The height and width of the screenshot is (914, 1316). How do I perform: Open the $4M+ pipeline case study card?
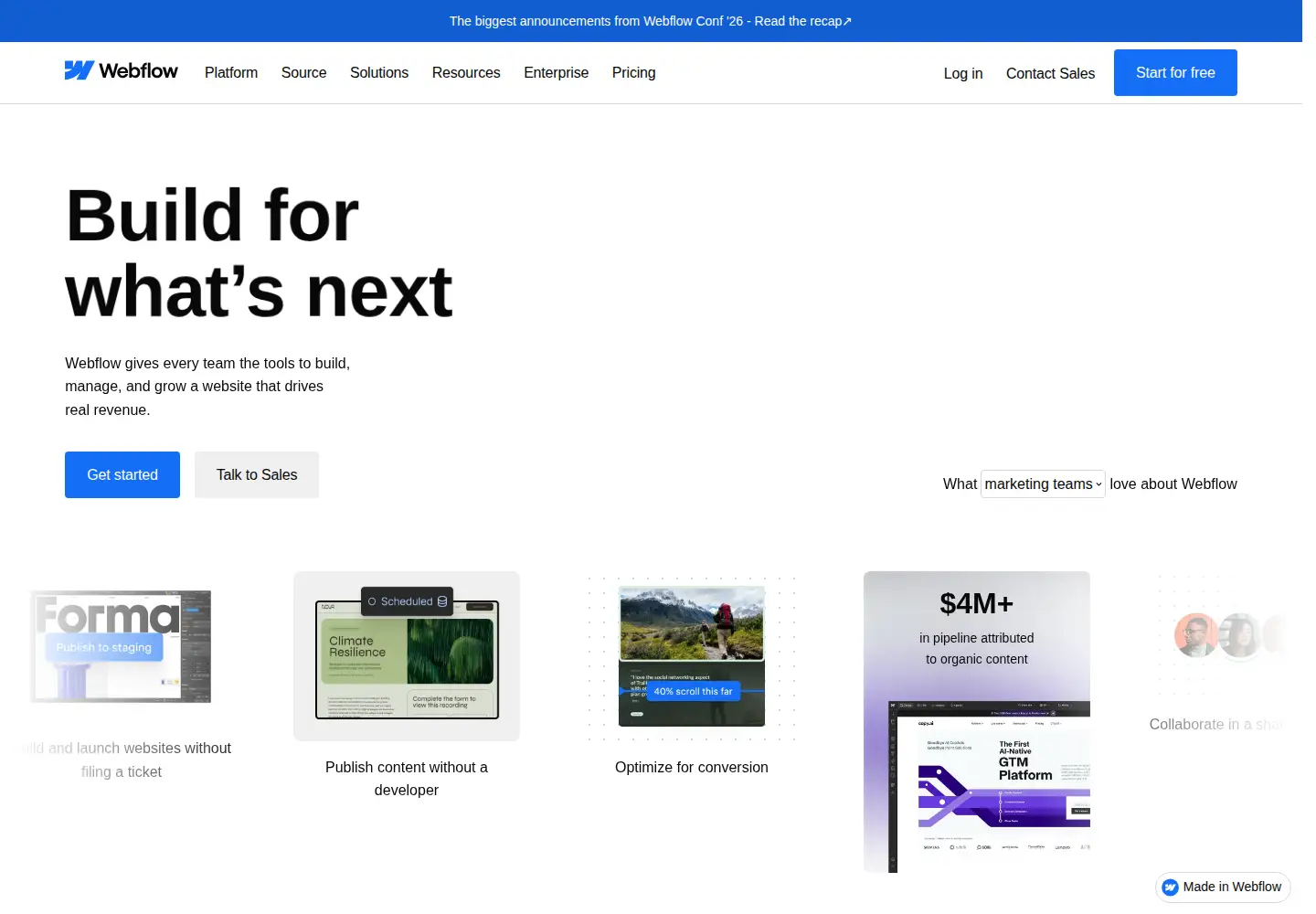[977, 722]
